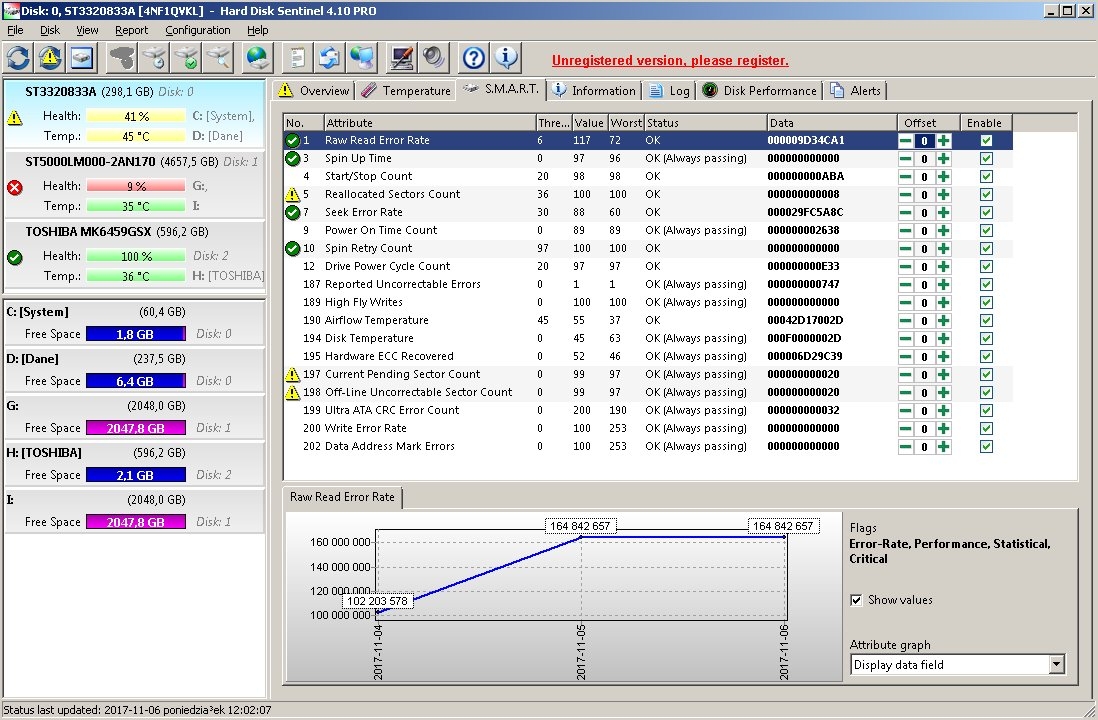Click the Raw Read Error Rate graph tab
Screen dimensions: 1098x720
click(342, 497)
